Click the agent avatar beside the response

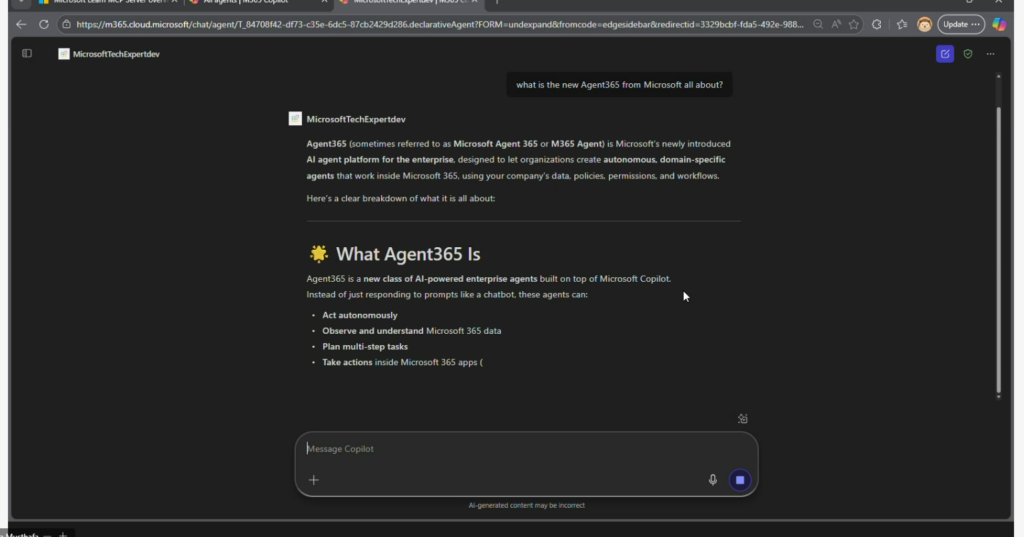pos(295,118)
